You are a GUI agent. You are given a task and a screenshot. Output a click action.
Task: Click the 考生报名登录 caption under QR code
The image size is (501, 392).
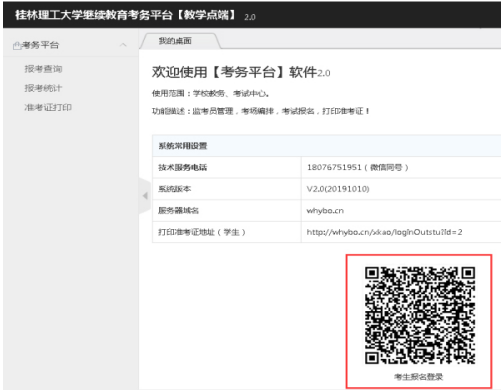tap(419, 377)
